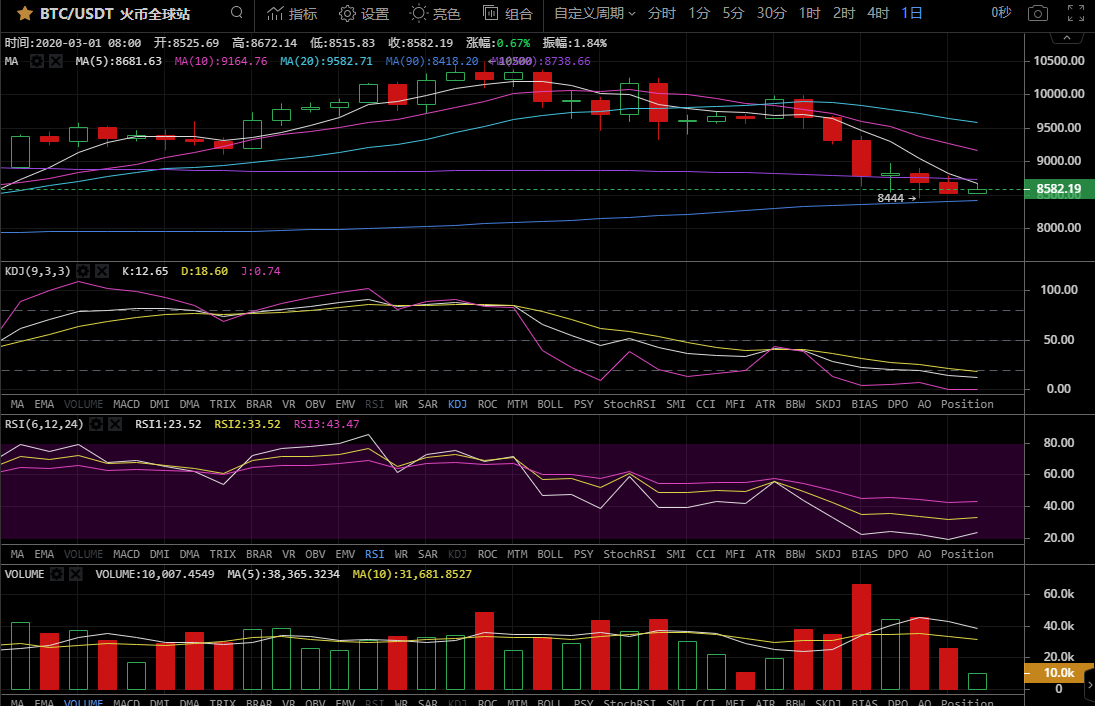The image size is (1095, 706).
Task: Open the 设置 chart settings
Action: (x=363, y=14)
